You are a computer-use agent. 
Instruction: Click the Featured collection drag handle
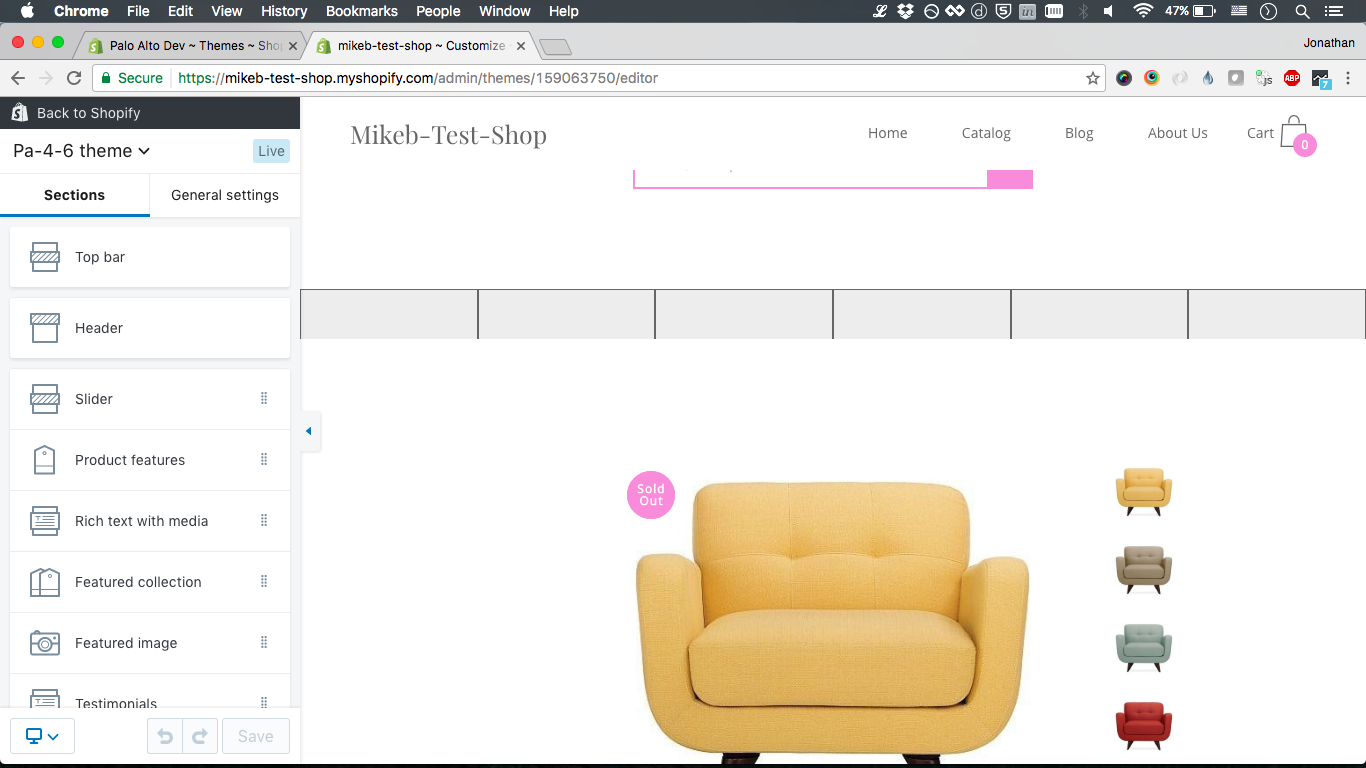pyautogui.click(x=263, y=581)
